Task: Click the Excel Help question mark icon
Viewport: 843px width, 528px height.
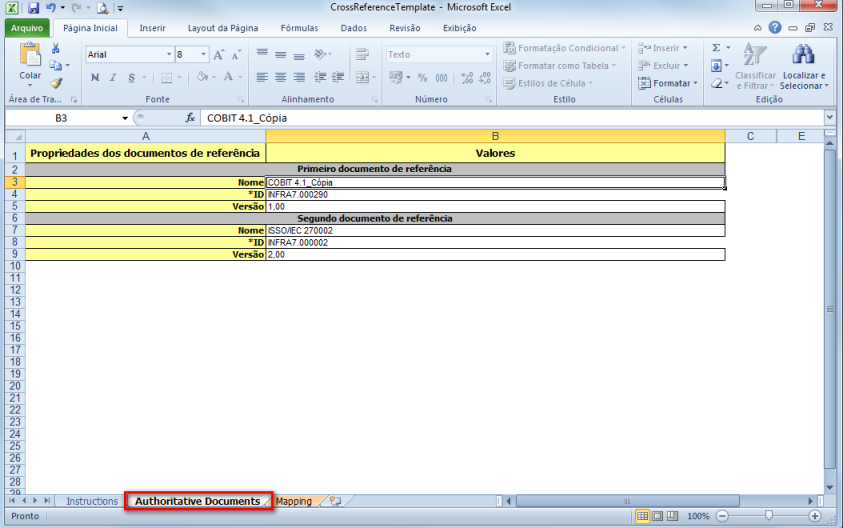Action: click(775, 27)
